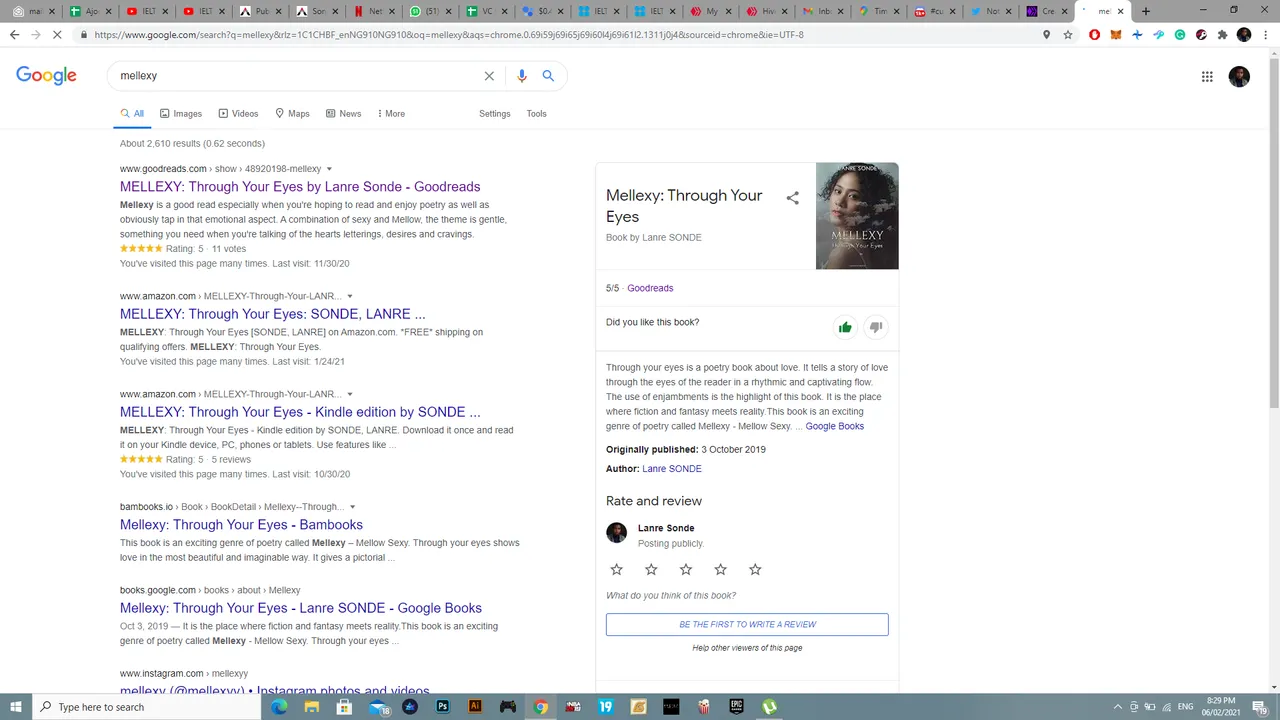Screen dimensions: 1280x720
Task: Click the browser address bar URL
Action: 450,34
